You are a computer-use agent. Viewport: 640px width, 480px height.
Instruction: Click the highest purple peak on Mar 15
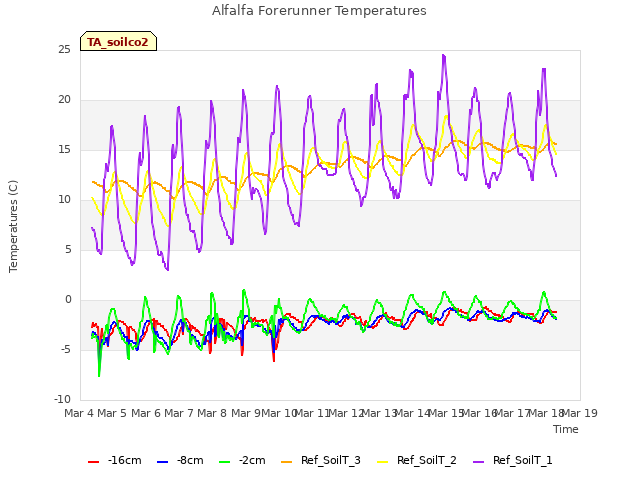[444, 55]
